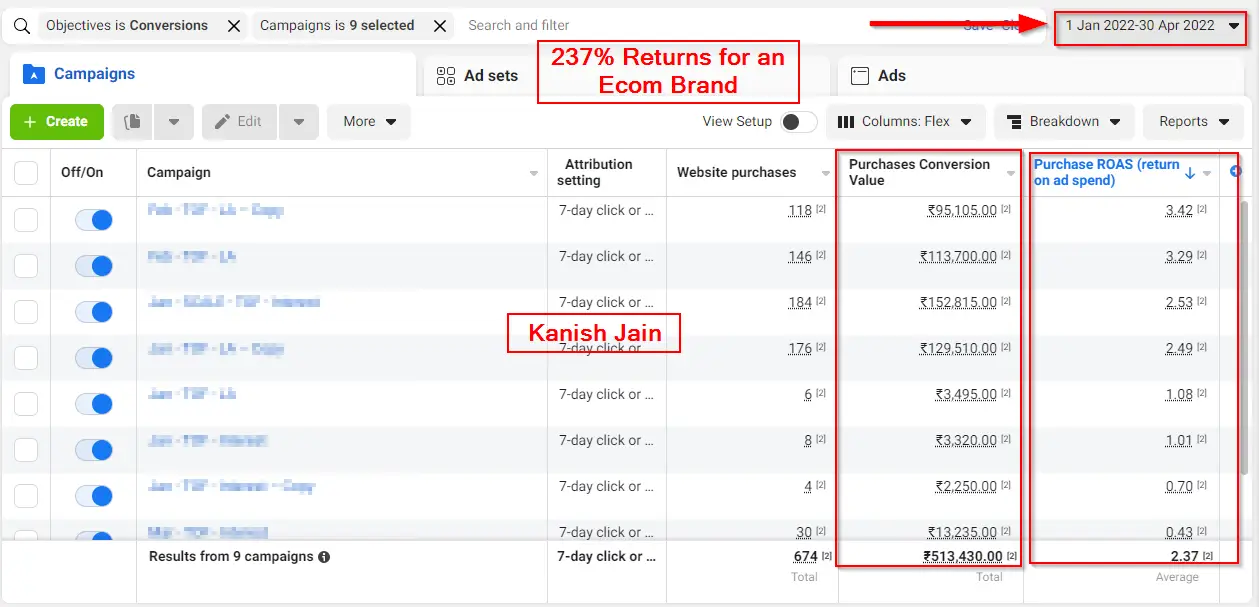Remove the Objectives is Conversions filter

tap(234, 26)
